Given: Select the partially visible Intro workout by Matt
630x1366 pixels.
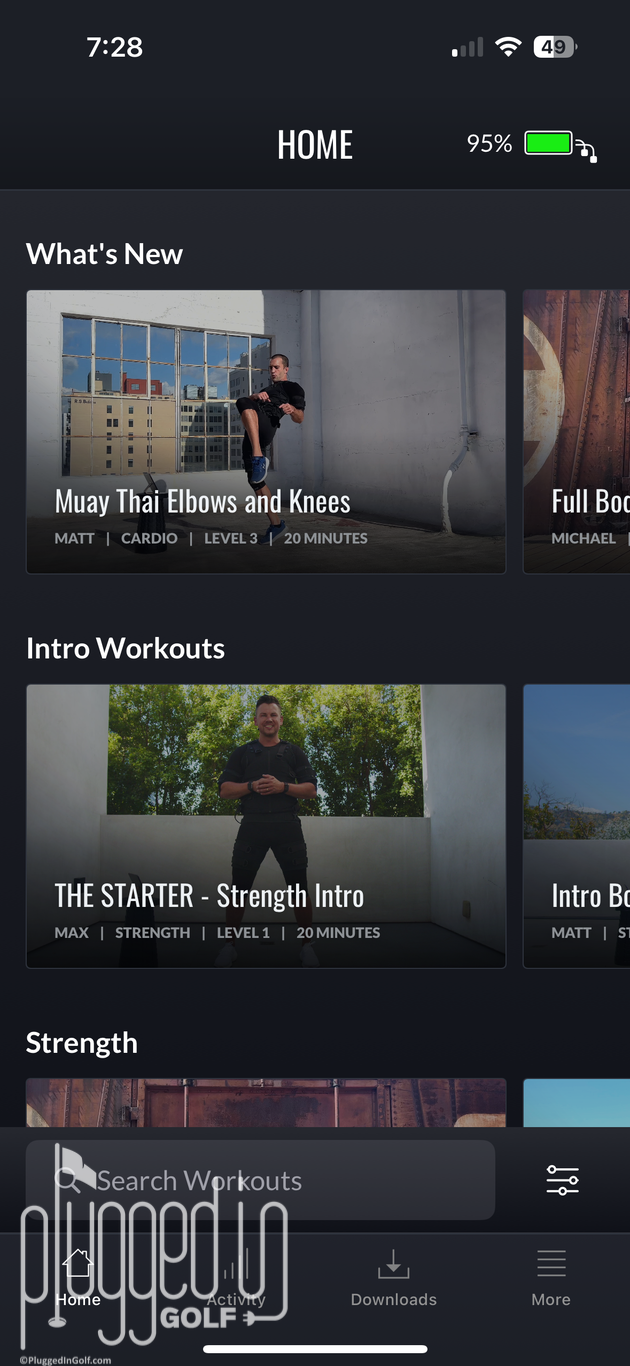Looking at the screenshot, I should pos(577,826).
